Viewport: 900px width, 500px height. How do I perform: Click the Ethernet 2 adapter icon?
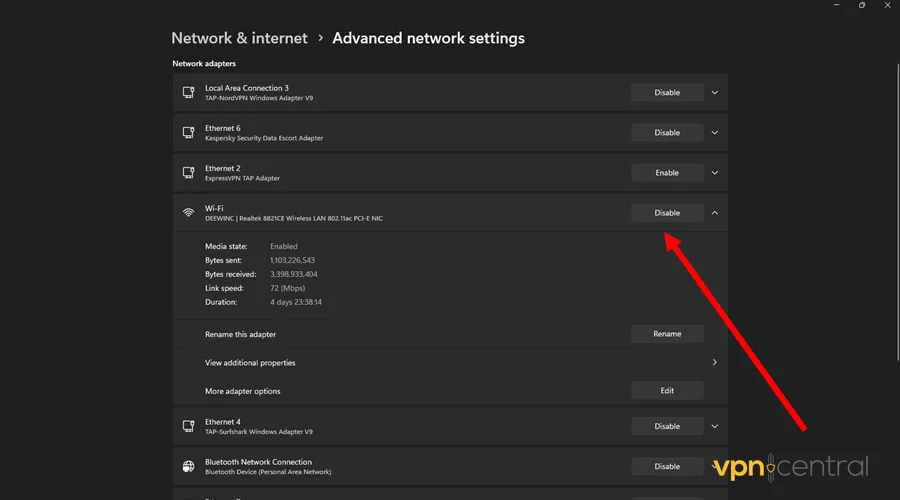pos(188,173)
